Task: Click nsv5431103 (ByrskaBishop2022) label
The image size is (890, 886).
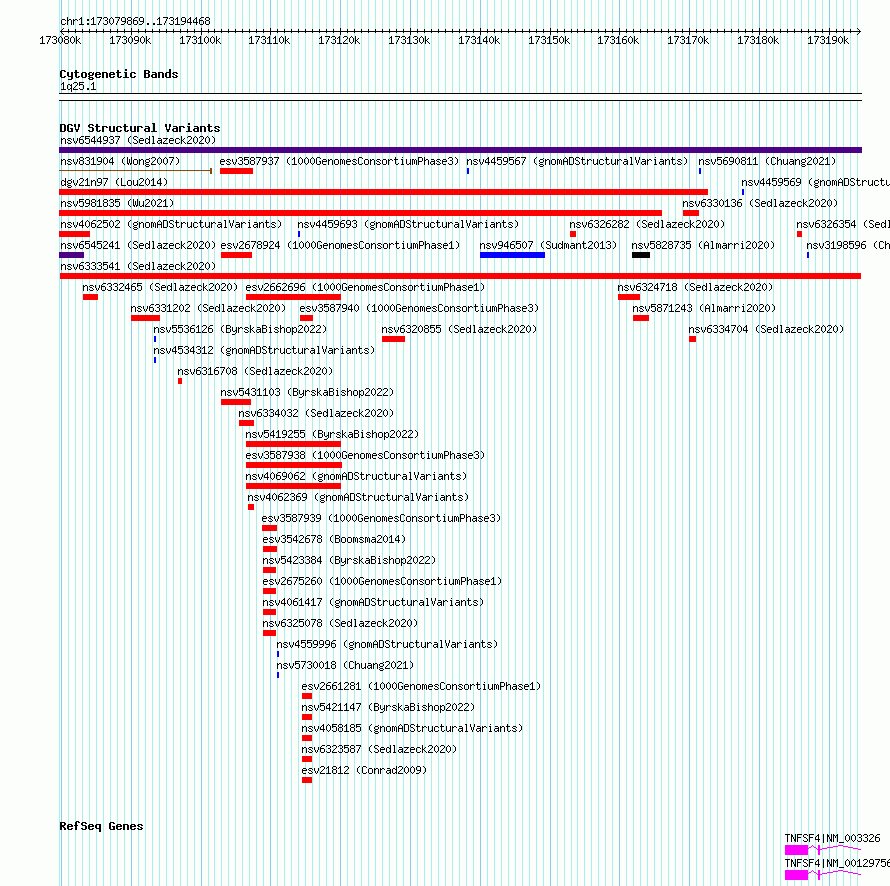Action: click(x=307, y=392)
